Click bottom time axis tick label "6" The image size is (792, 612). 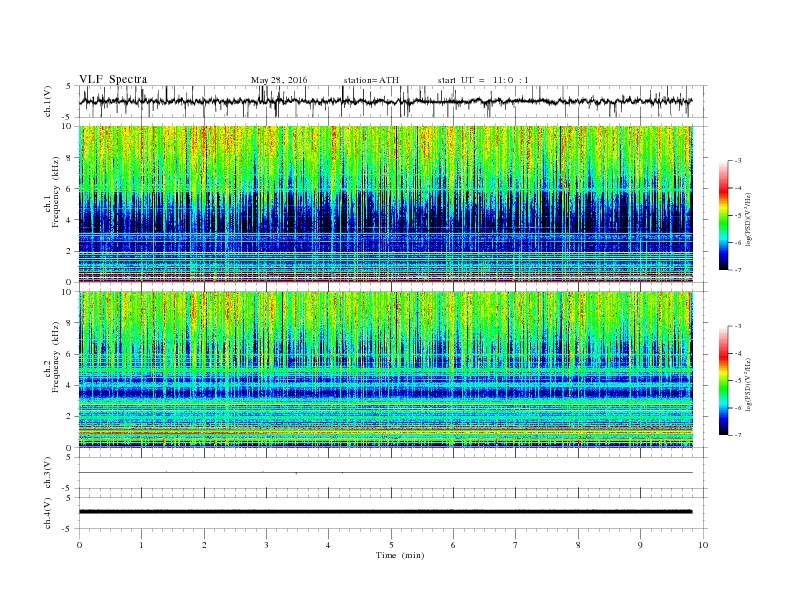(x=453, y=545)
